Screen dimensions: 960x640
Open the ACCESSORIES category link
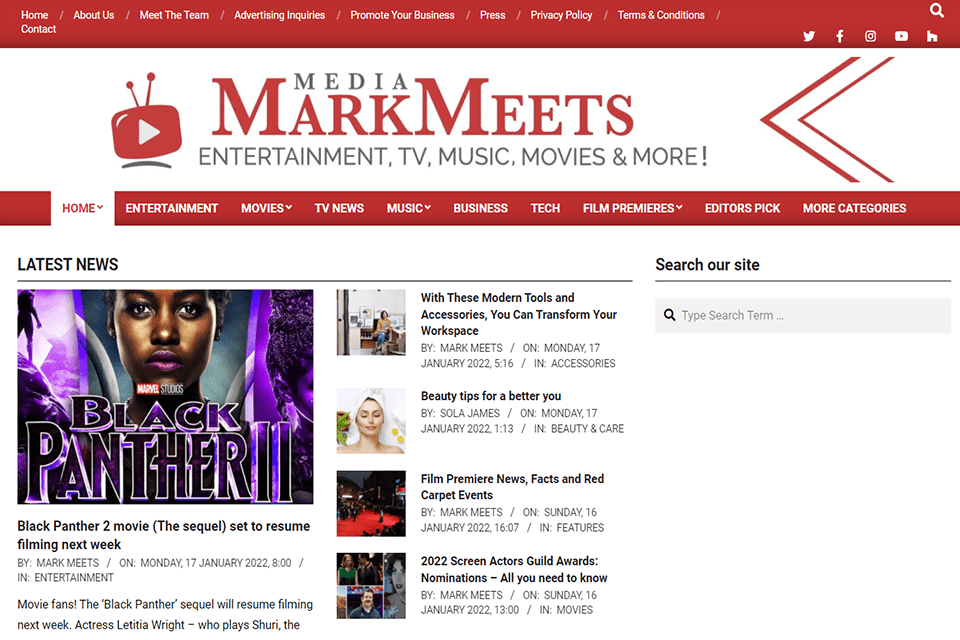(x=583, y=363)
